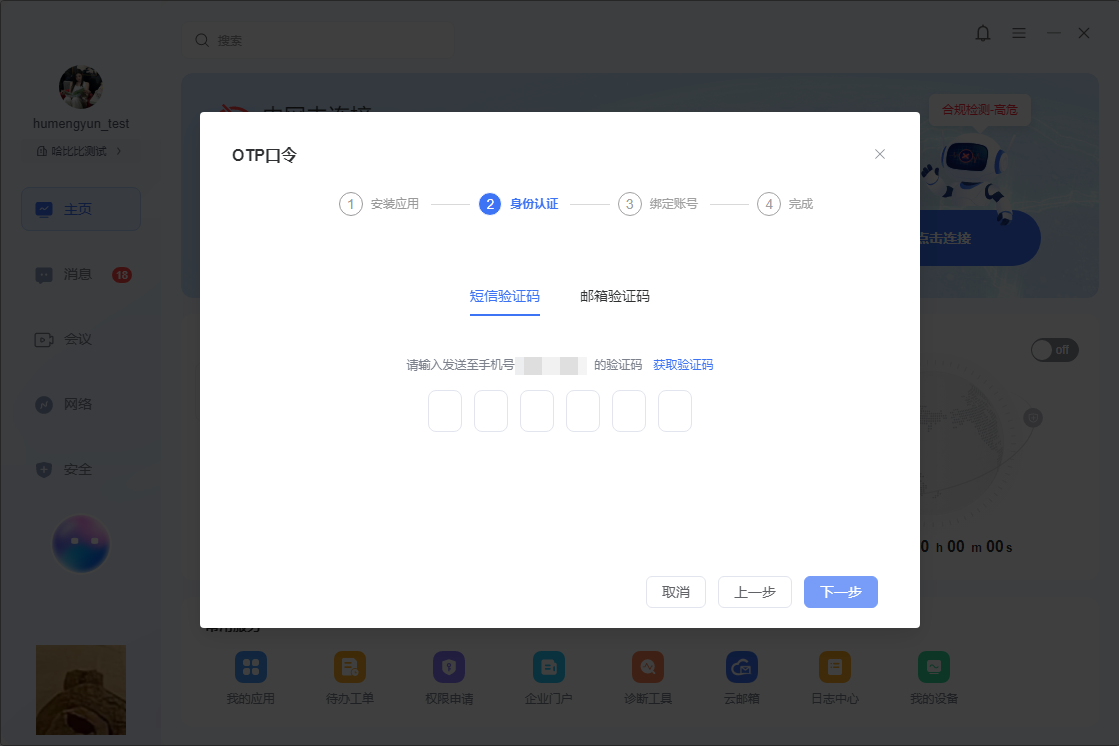Launch the 诊断工具 icon

point(648,667)
